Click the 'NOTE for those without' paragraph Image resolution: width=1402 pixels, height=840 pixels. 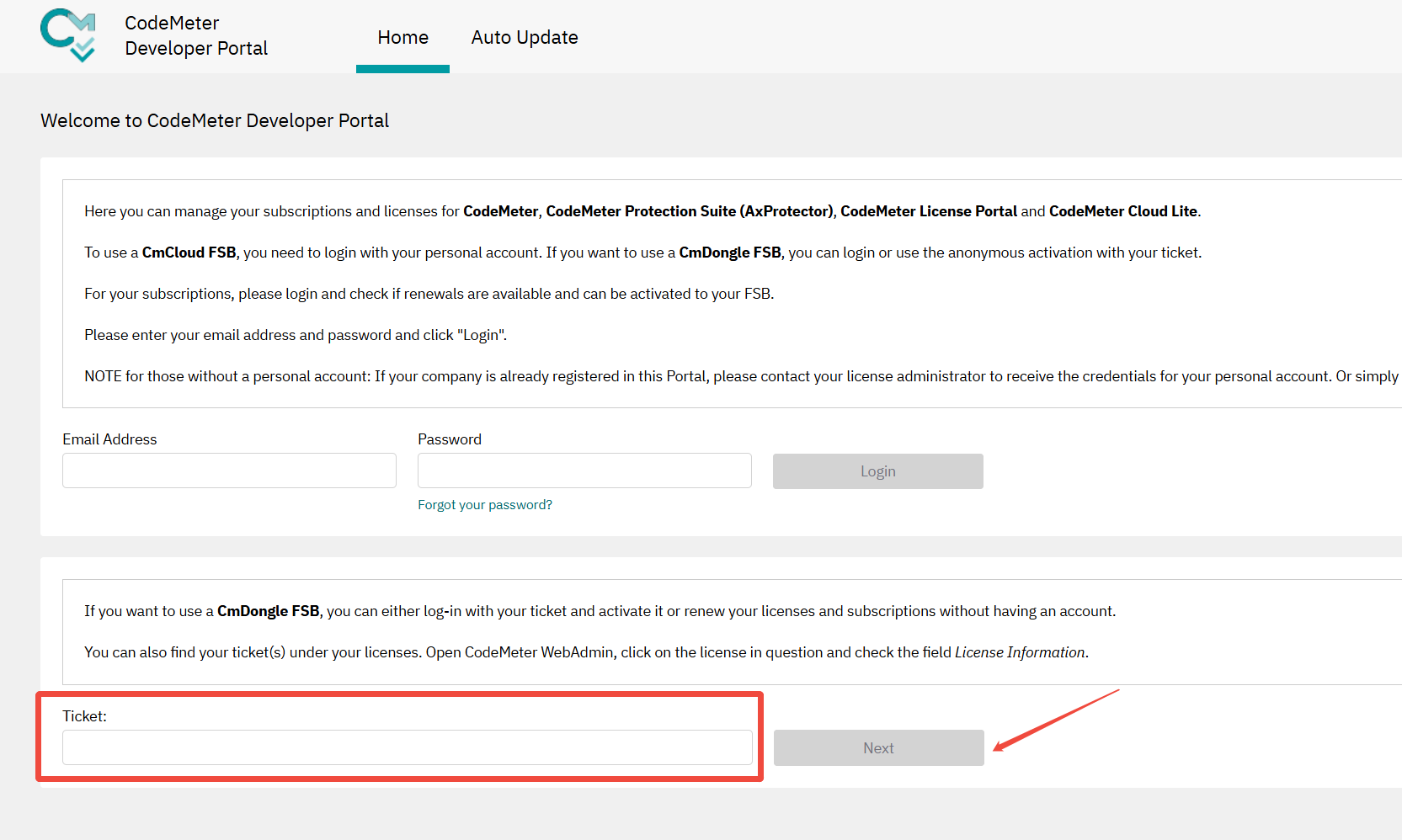click(x=741, y=376)
